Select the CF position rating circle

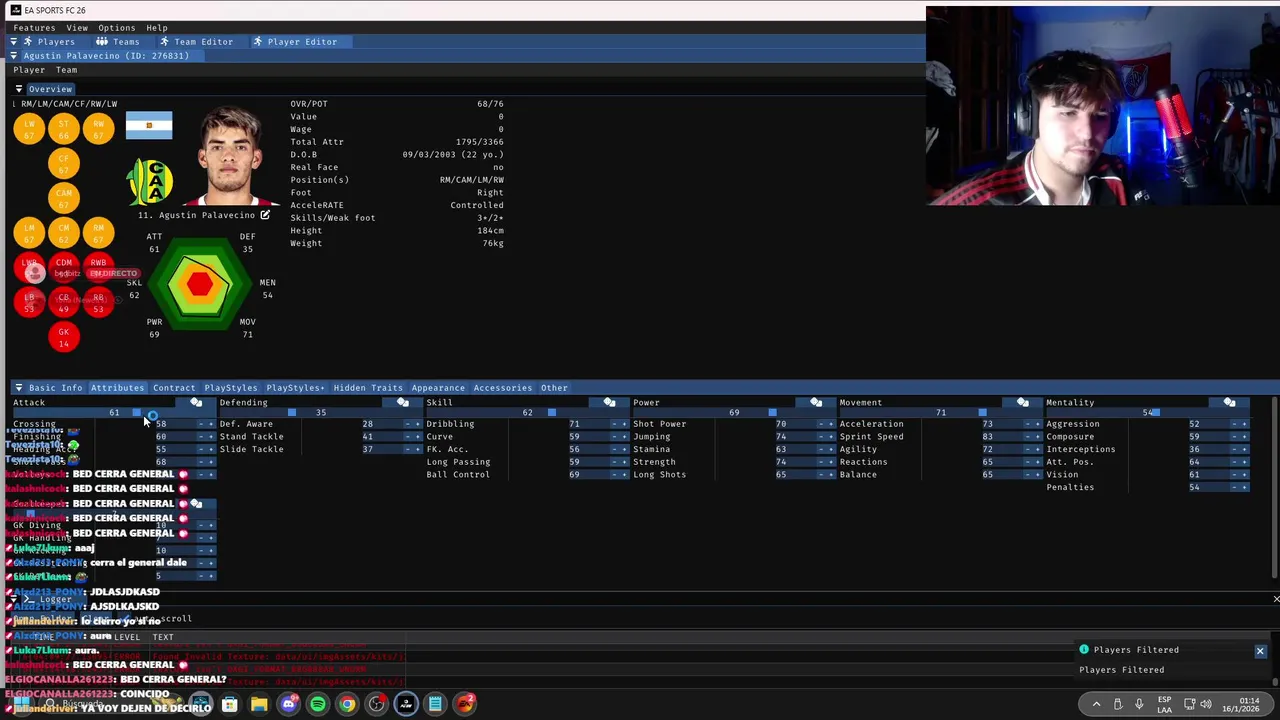pos(64,163)
